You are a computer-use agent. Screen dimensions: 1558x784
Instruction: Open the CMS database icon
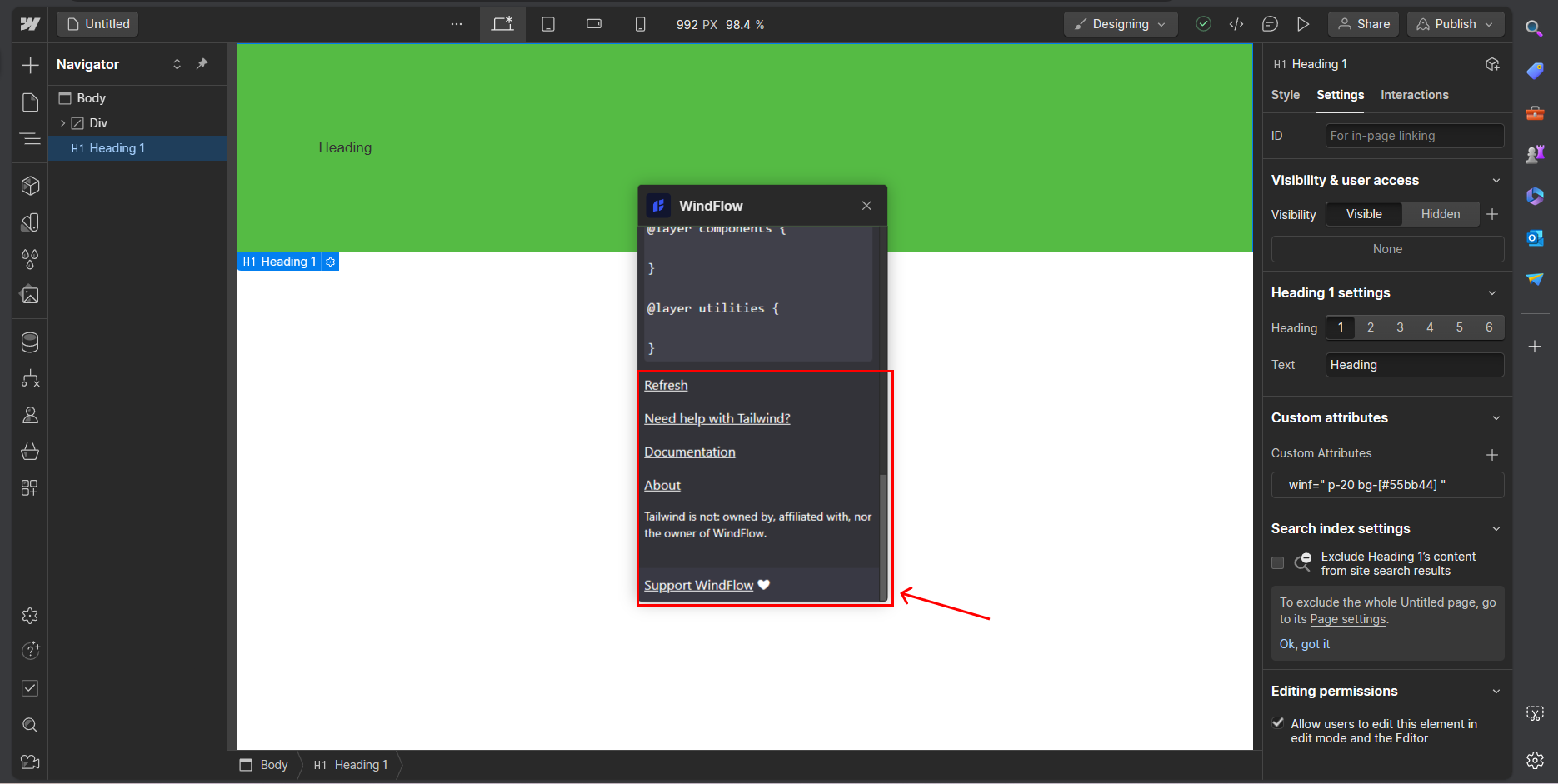(30, 342)
